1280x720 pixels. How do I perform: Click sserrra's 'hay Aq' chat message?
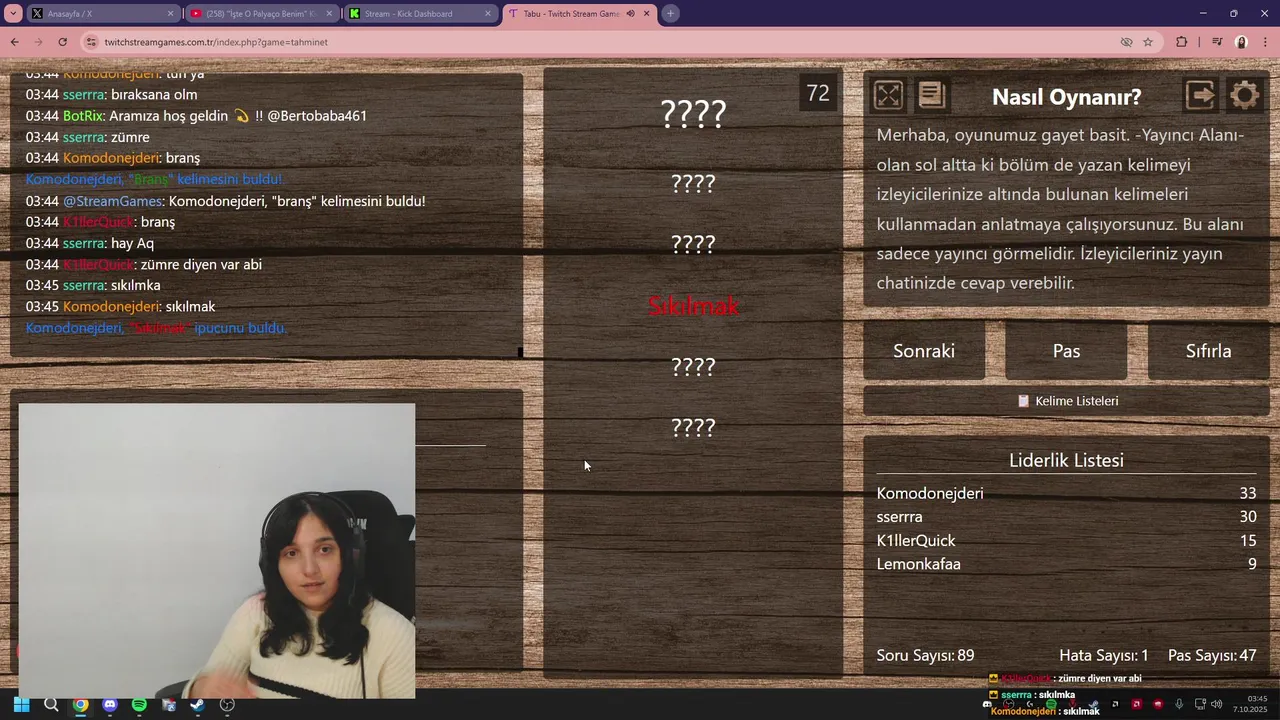point(89,243)
